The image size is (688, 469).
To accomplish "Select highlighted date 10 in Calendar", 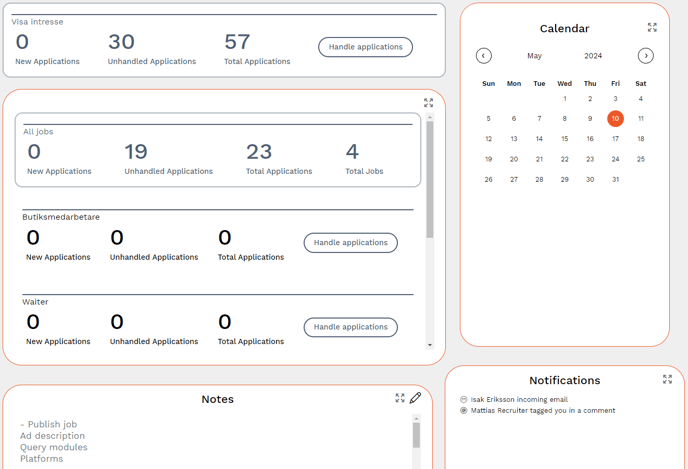I will coord(615,119).
